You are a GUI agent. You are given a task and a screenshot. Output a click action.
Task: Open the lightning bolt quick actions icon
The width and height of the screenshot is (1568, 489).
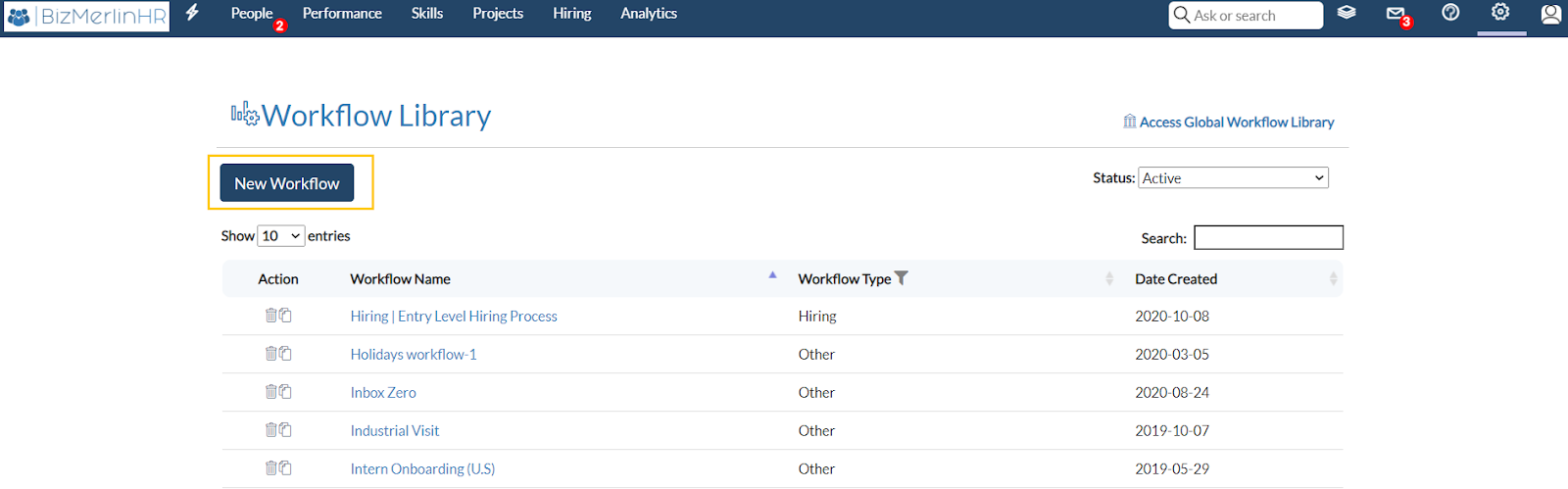click(192, 13)
